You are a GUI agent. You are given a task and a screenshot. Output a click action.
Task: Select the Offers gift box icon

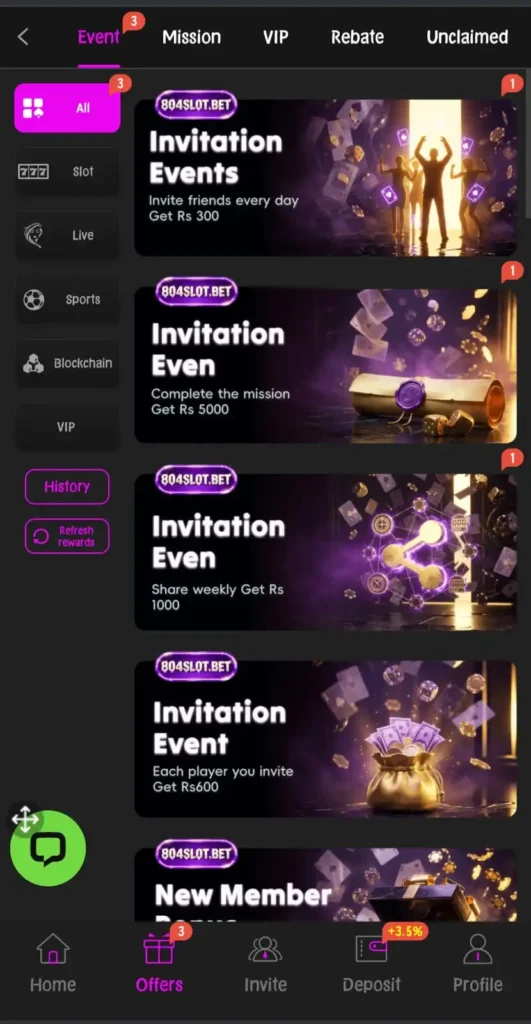[159, 949]
